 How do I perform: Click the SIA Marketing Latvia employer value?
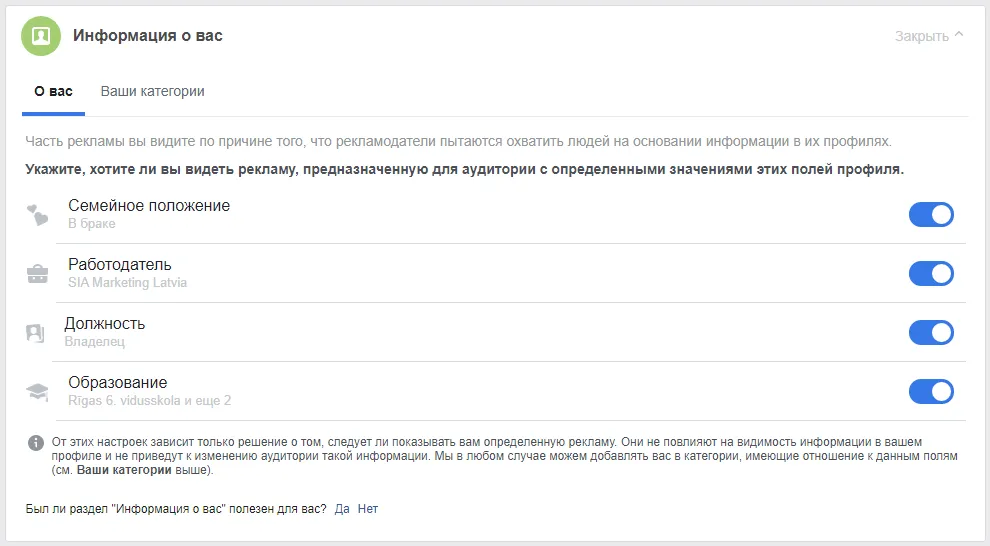[127, 283]
